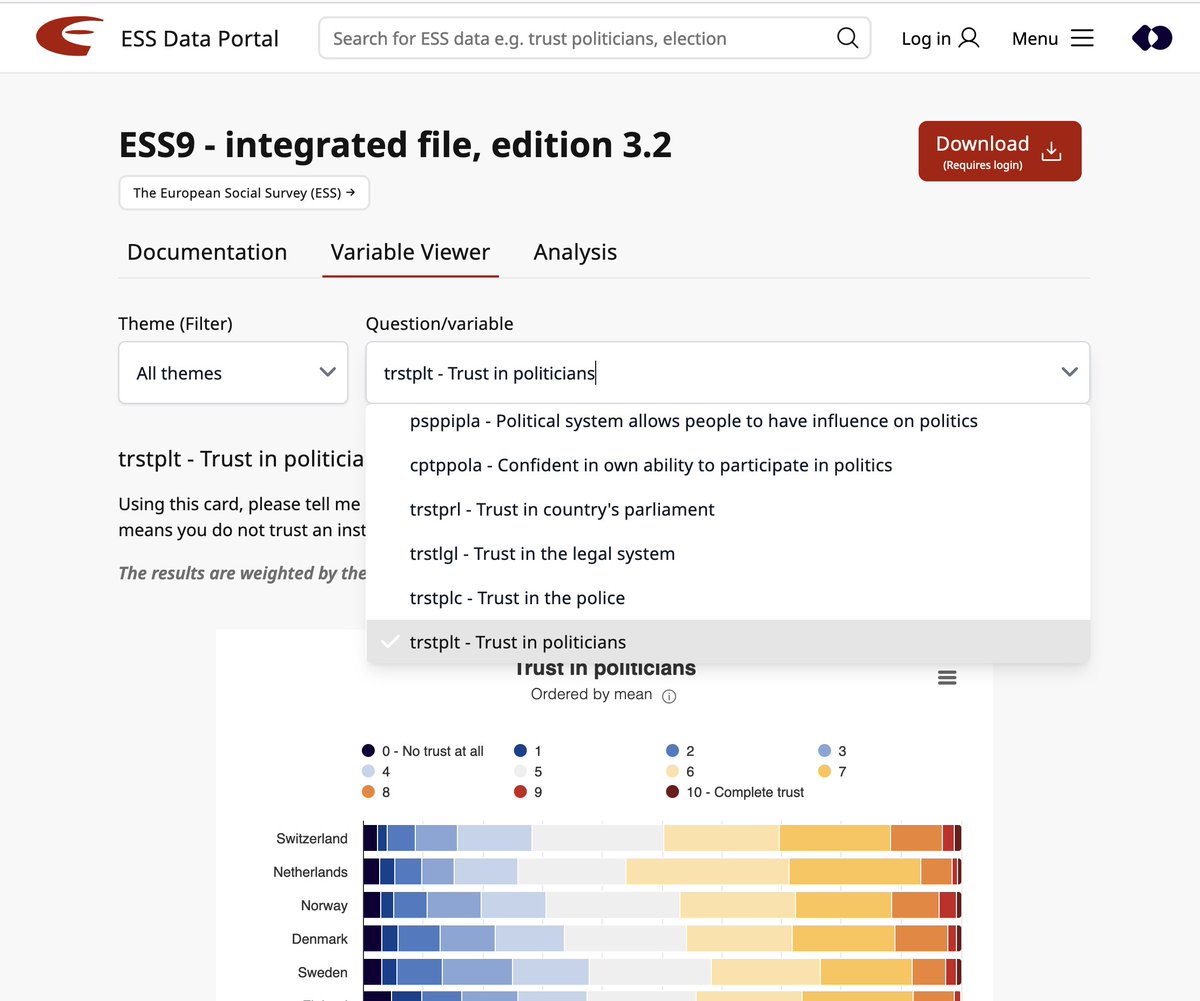
Task: Click the info icon beside Ordered by mean
Action: click(670, 696)
